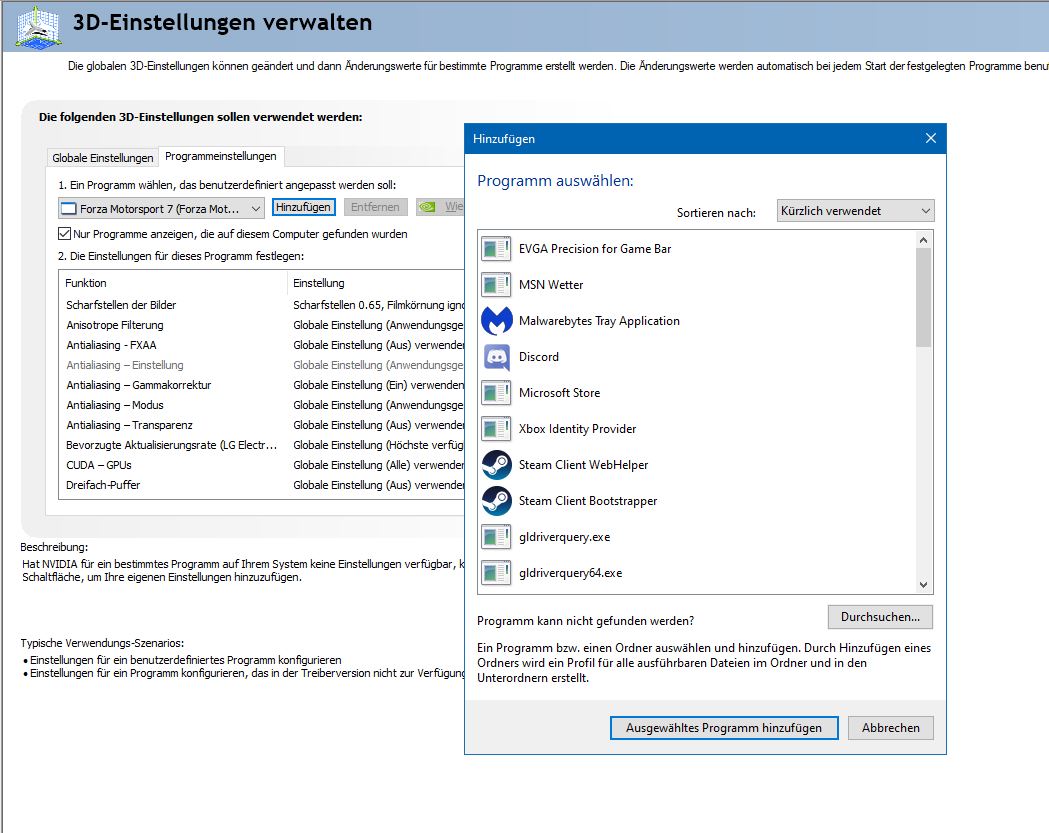The height and width of the screenshot is (833, 1049).
Task: Click the Durchsuchen... button
Action: pyautogui.click(x=880, y=617)
